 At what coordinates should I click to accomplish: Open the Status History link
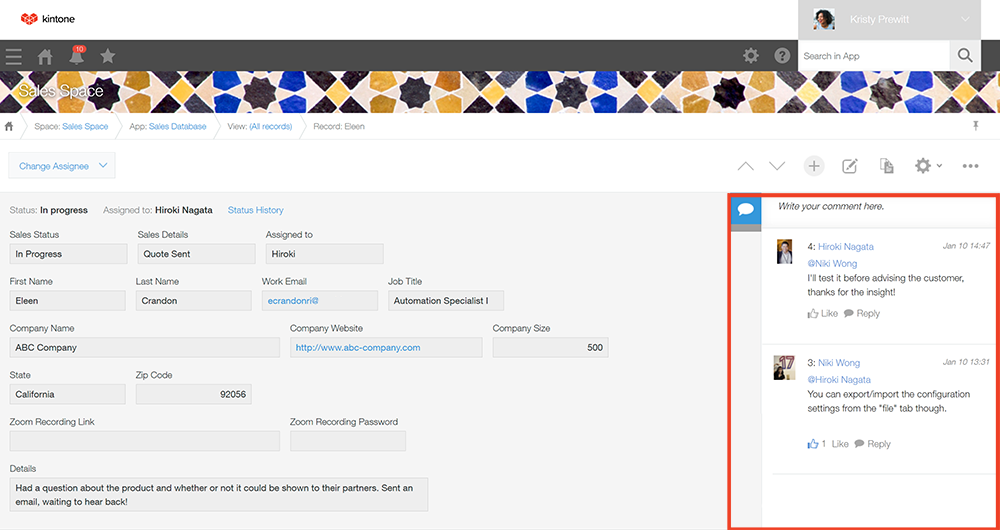255,210
